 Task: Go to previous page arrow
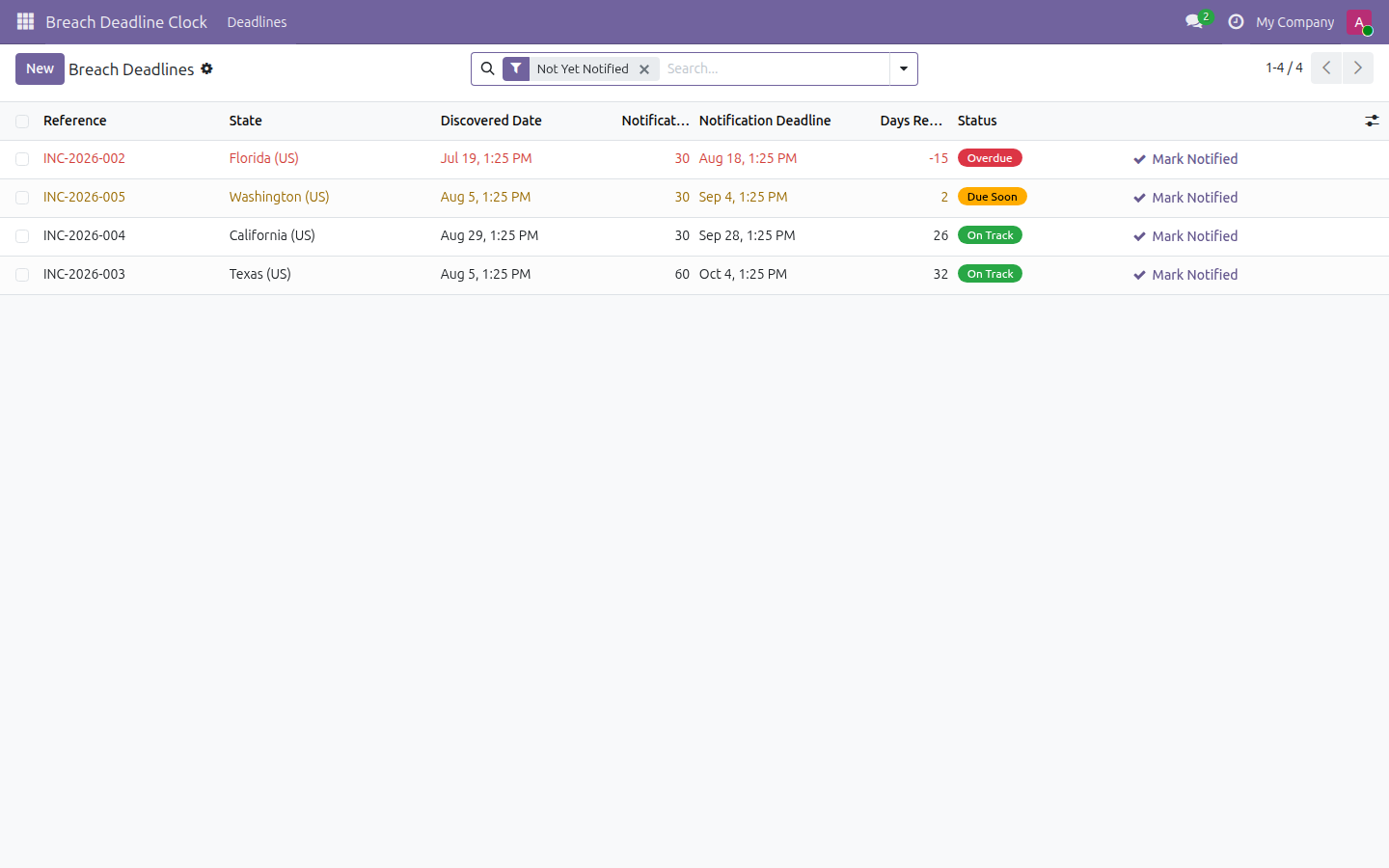(x=1326, y=68)
